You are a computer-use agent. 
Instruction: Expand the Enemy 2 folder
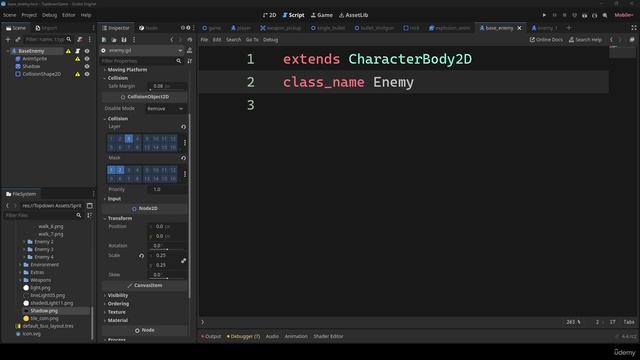click(24, 242)
